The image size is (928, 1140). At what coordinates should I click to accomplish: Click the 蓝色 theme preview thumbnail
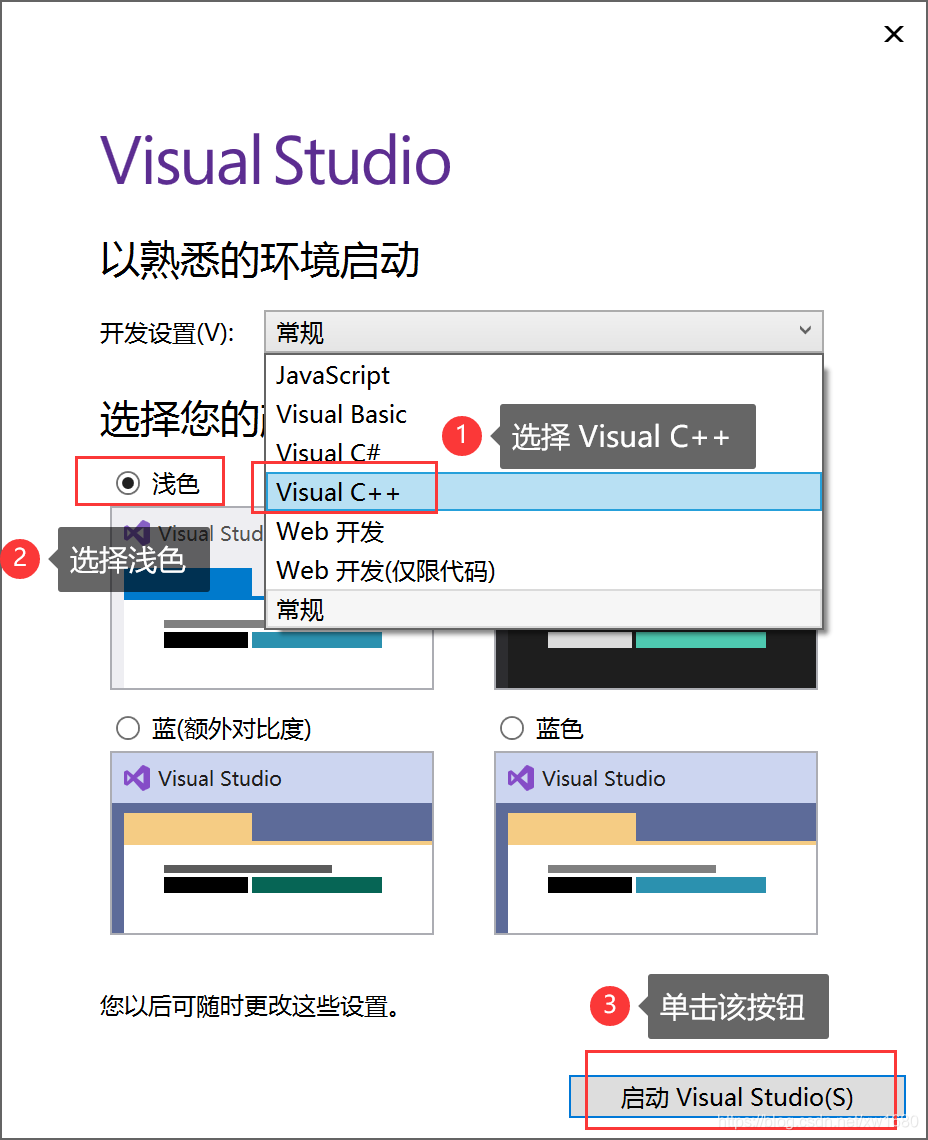click(656, 843)
